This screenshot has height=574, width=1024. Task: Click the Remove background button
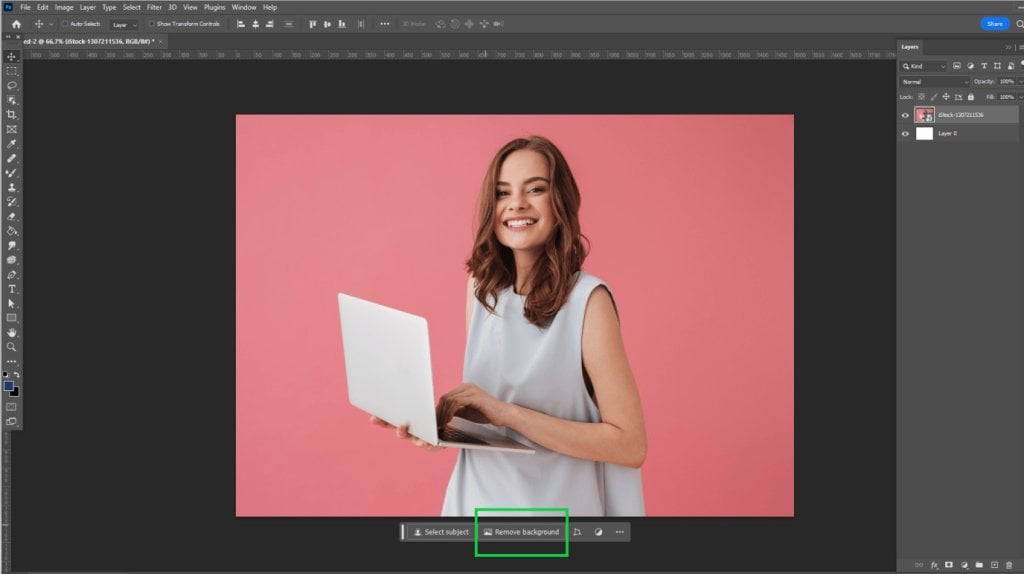click(x=521, y=532)
